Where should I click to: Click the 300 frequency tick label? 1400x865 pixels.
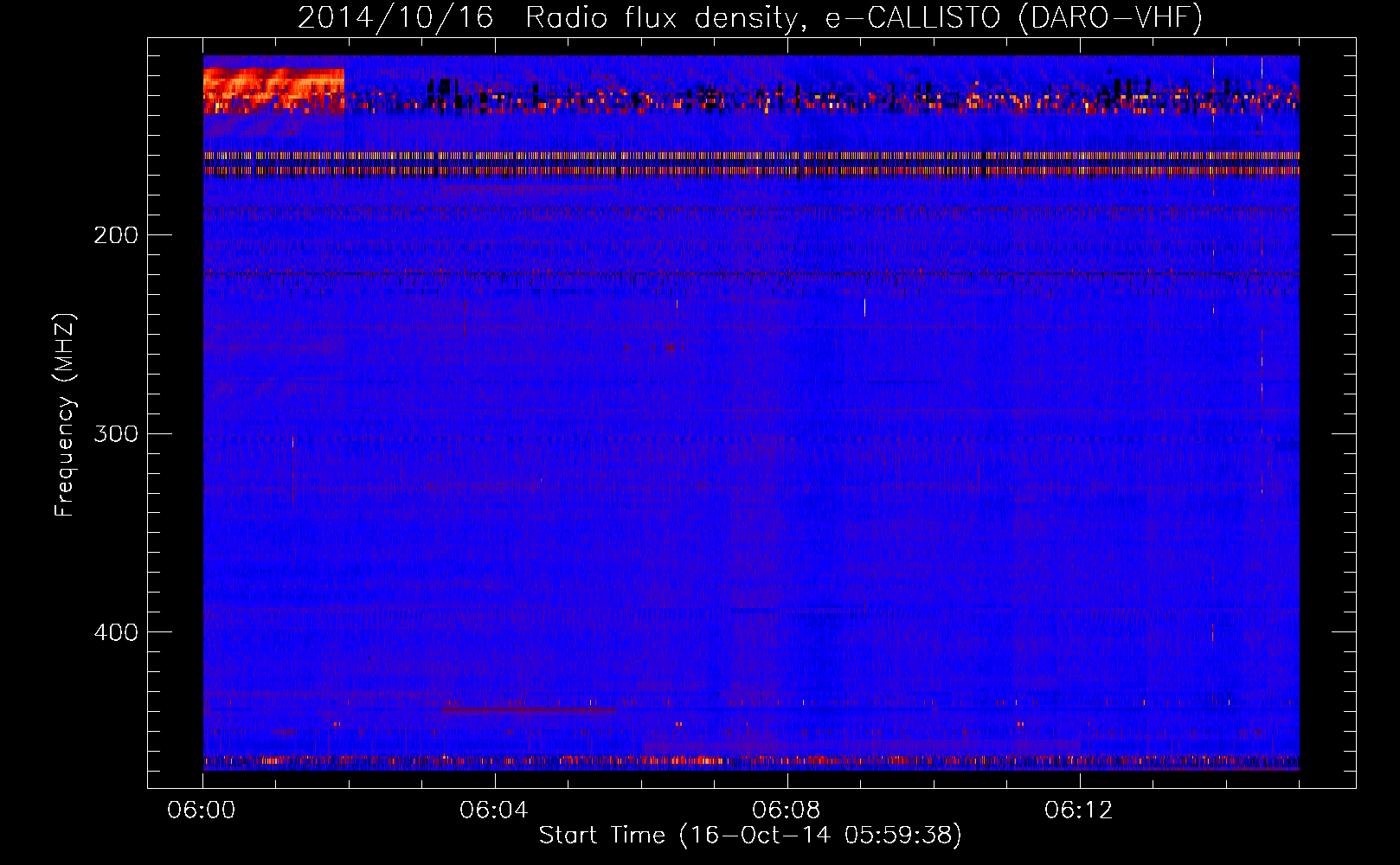point(116,433)
